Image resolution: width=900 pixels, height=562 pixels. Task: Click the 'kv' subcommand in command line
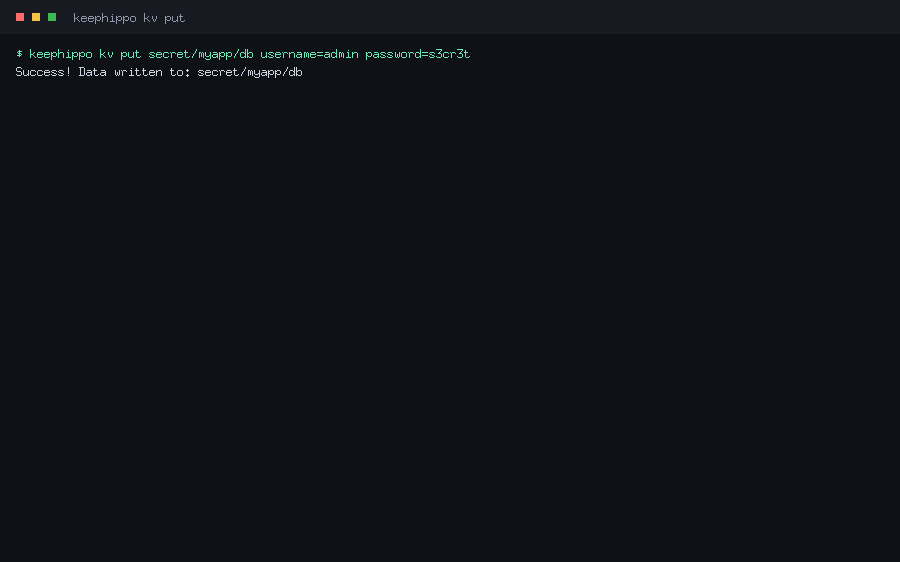pyautogui.click(x=106, y=54)
